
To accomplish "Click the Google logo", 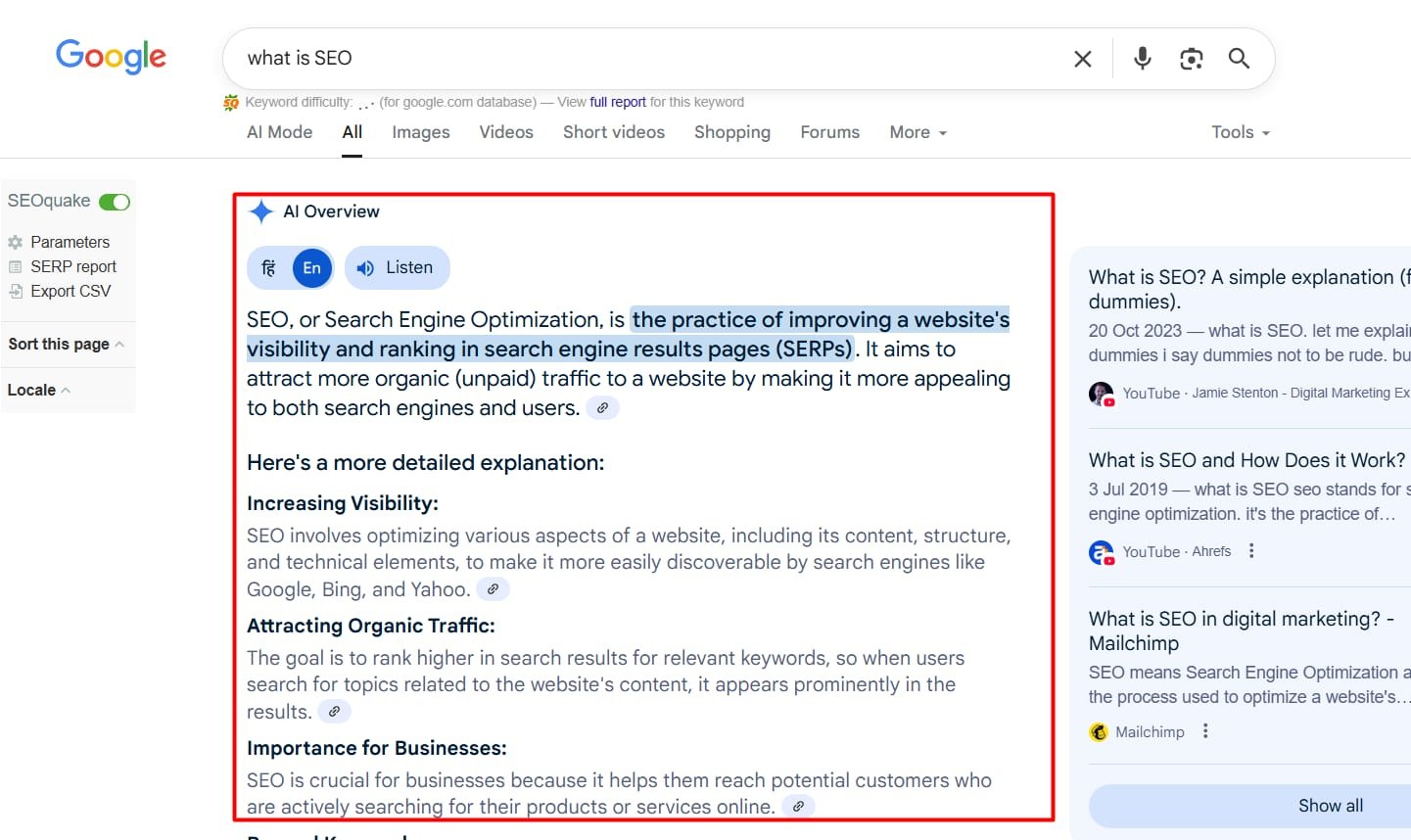I will [111, 57].
